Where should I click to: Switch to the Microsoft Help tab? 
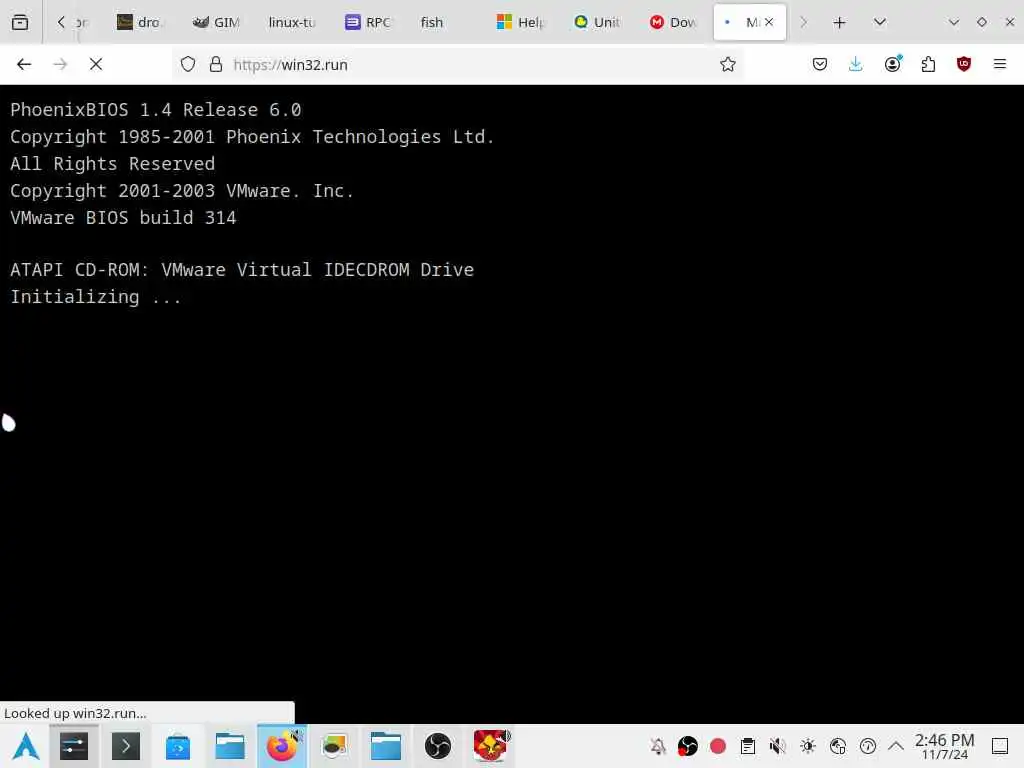click(x=520, y=22)
